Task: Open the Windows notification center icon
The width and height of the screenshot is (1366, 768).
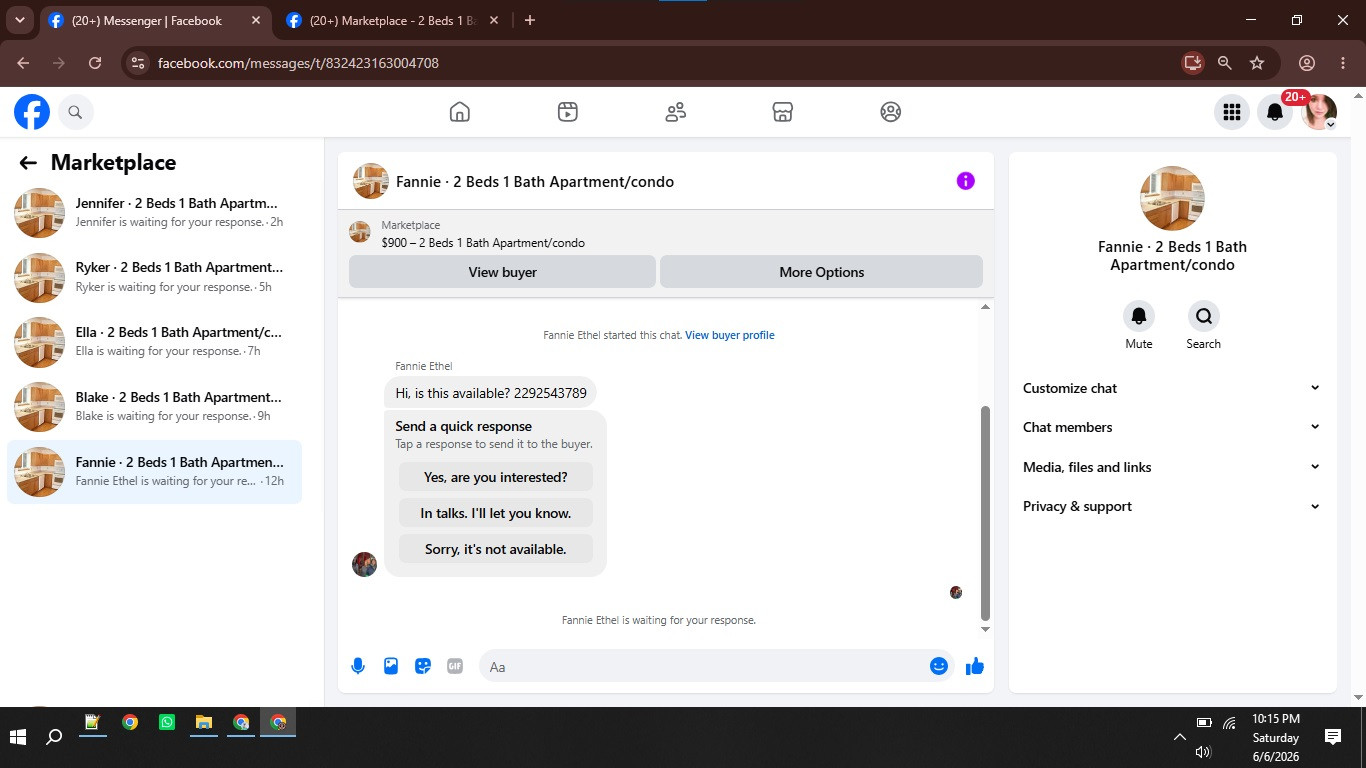Action: (1333, 737)
